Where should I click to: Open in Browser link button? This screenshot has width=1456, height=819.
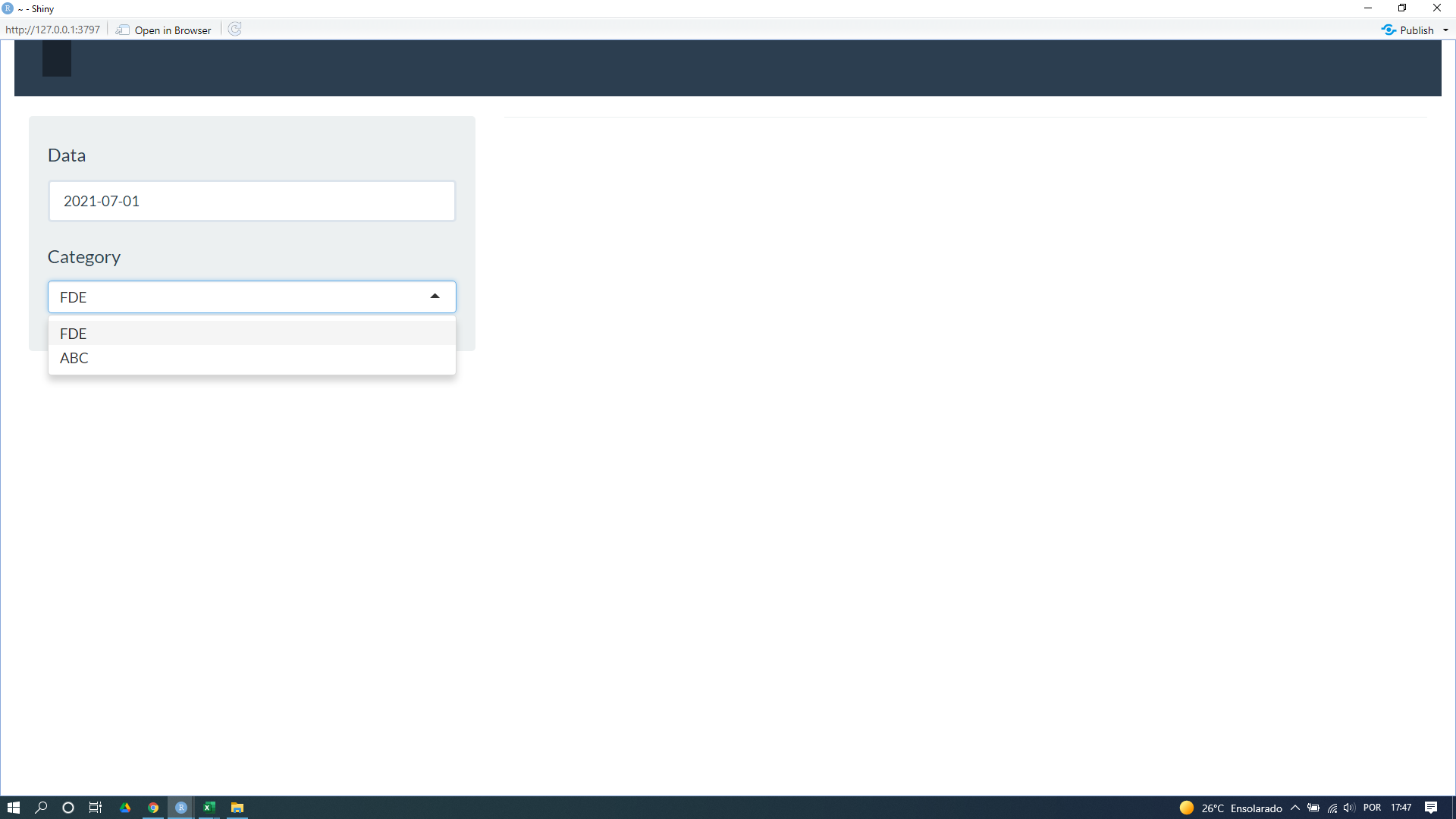click(165, 29)
